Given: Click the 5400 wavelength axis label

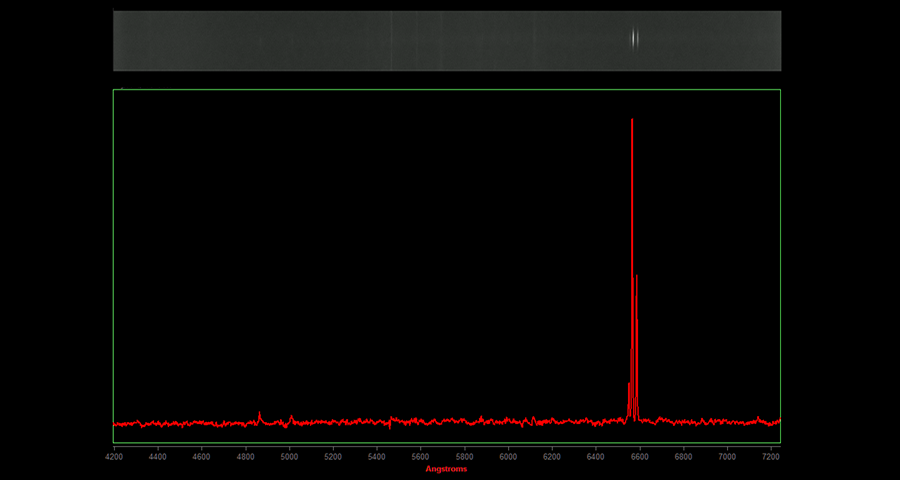Looking at the screenshot, I should [x=377, y=457].
